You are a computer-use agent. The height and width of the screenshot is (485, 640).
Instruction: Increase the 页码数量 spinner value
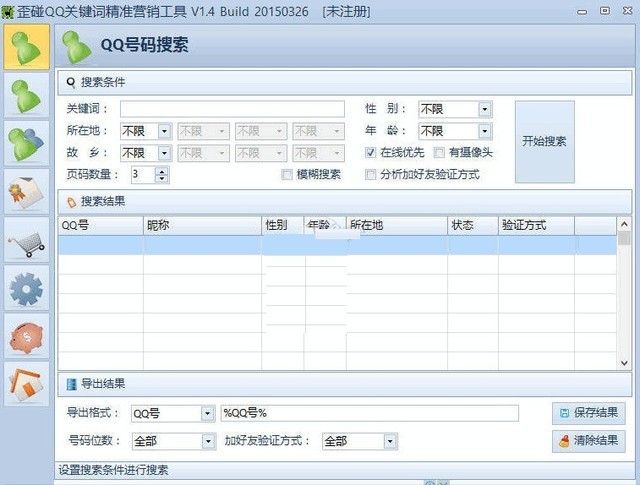(162, 171)
